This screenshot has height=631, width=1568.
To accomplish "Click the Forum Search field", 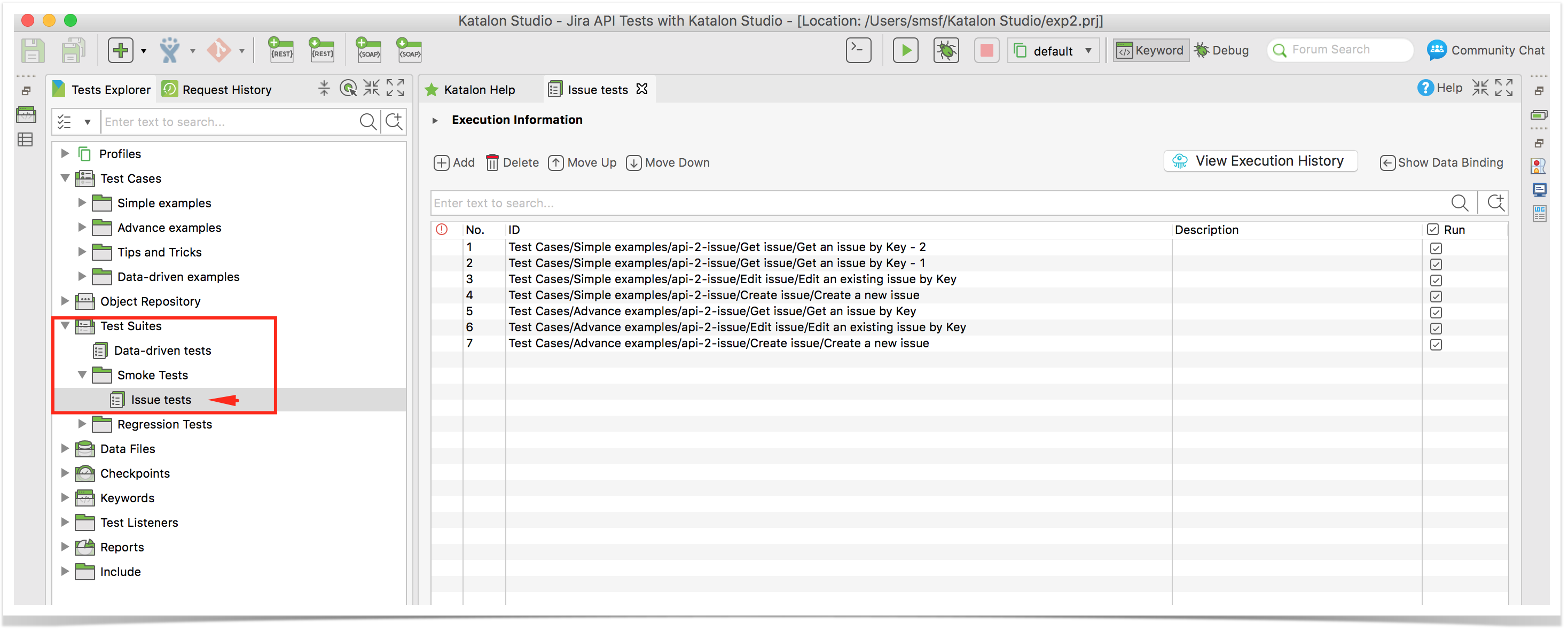I will (1340, 50).
